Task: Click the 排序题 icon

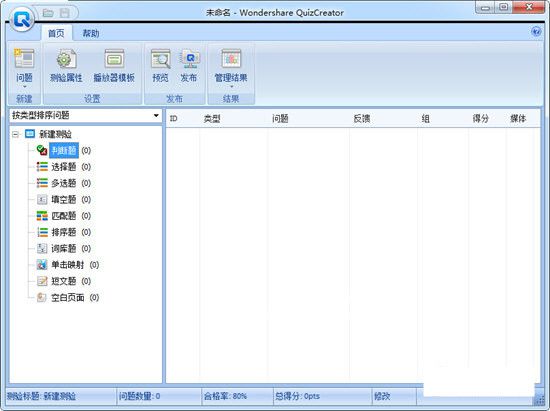Action: pos(42,232)
